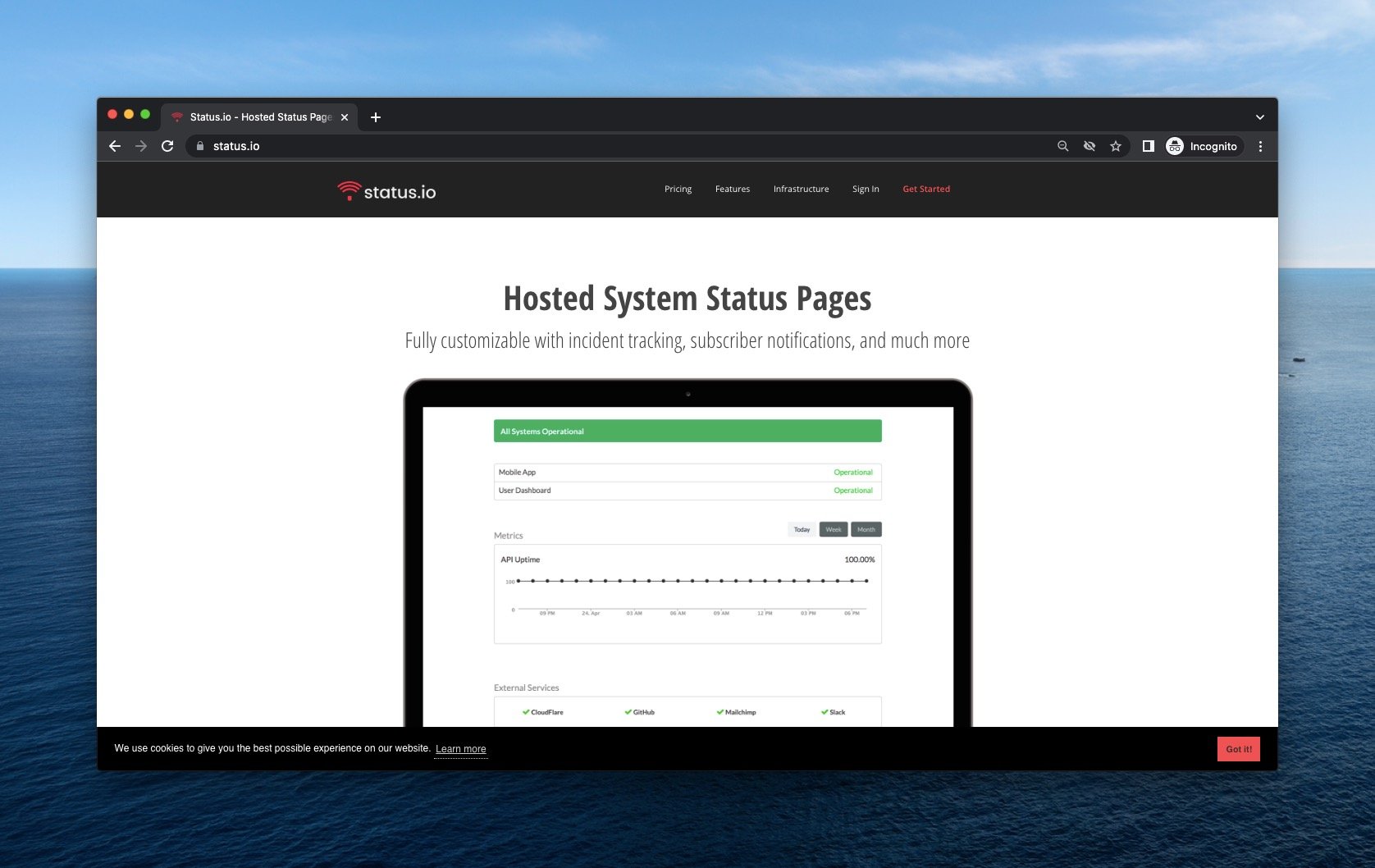Viewport: 1375px width, 868px height.
Task: Click the red Get Started link
Action: coord(926,189)
